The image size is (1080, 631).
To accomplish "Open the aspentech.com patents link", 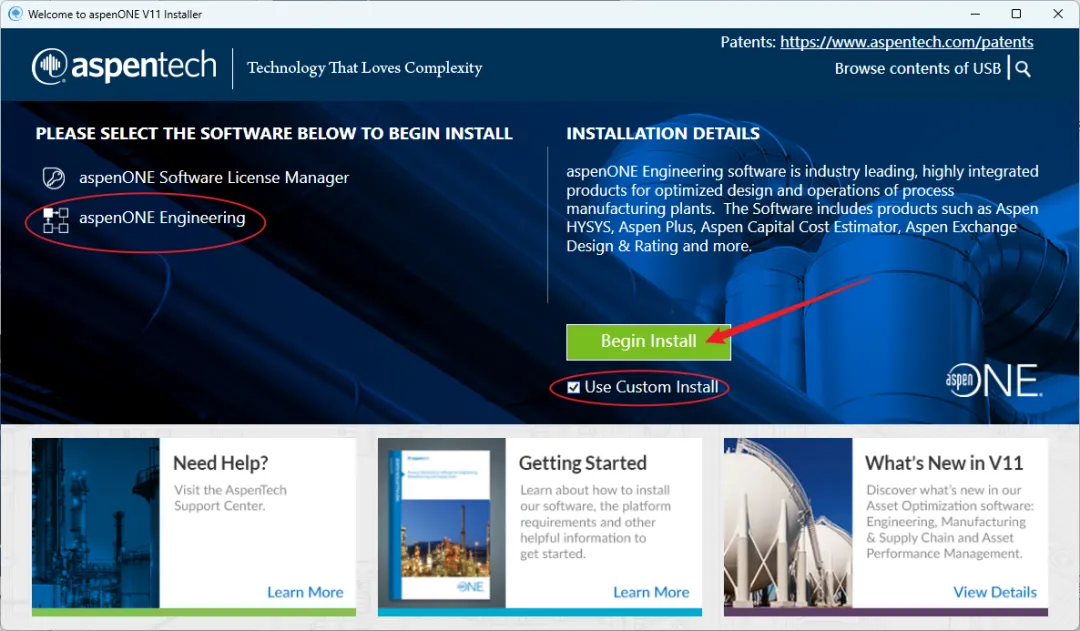I will [906, 42].
